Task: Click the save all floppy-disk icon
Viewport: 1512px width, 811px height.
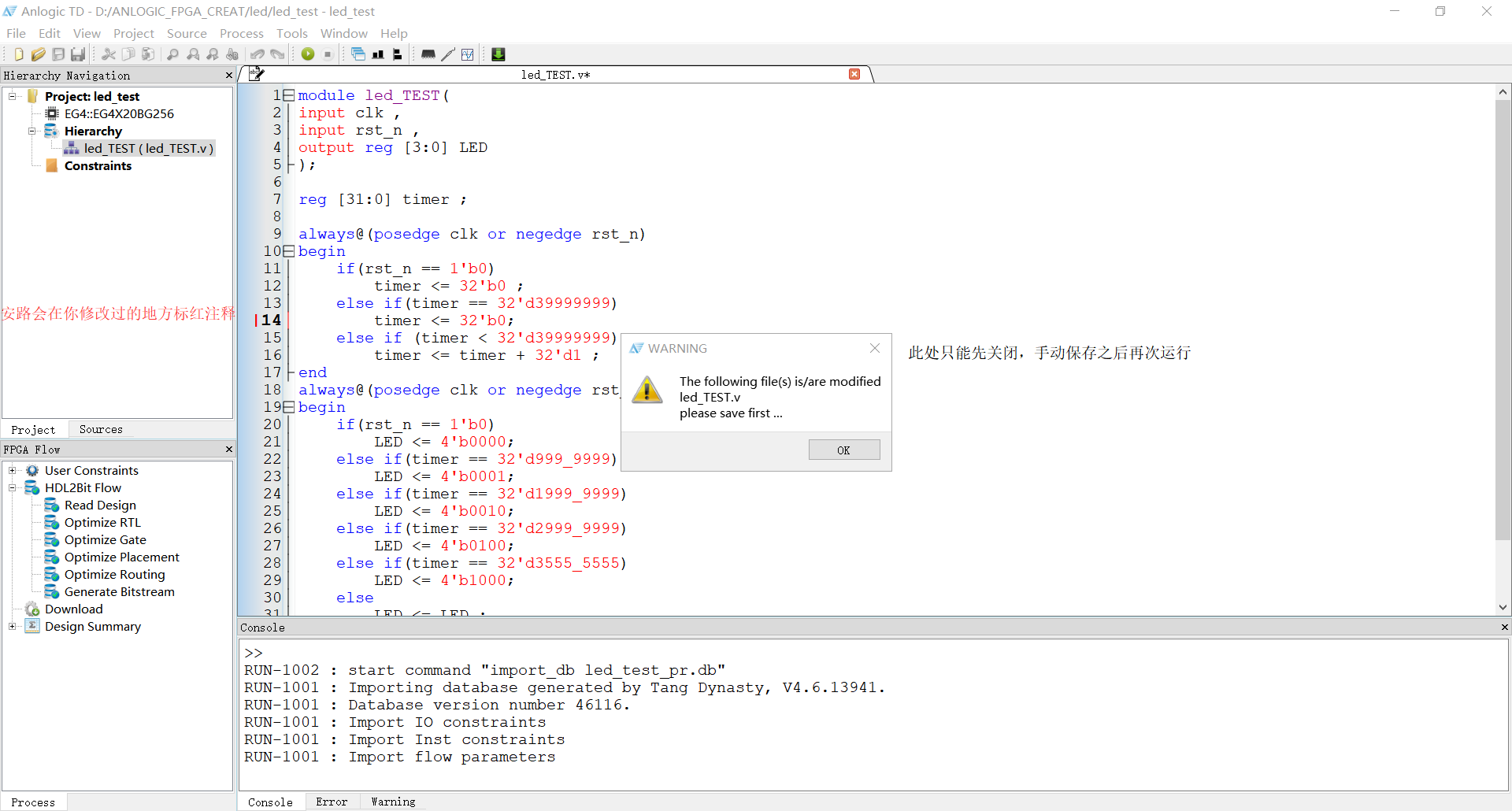Action: [x=78, y=54]
